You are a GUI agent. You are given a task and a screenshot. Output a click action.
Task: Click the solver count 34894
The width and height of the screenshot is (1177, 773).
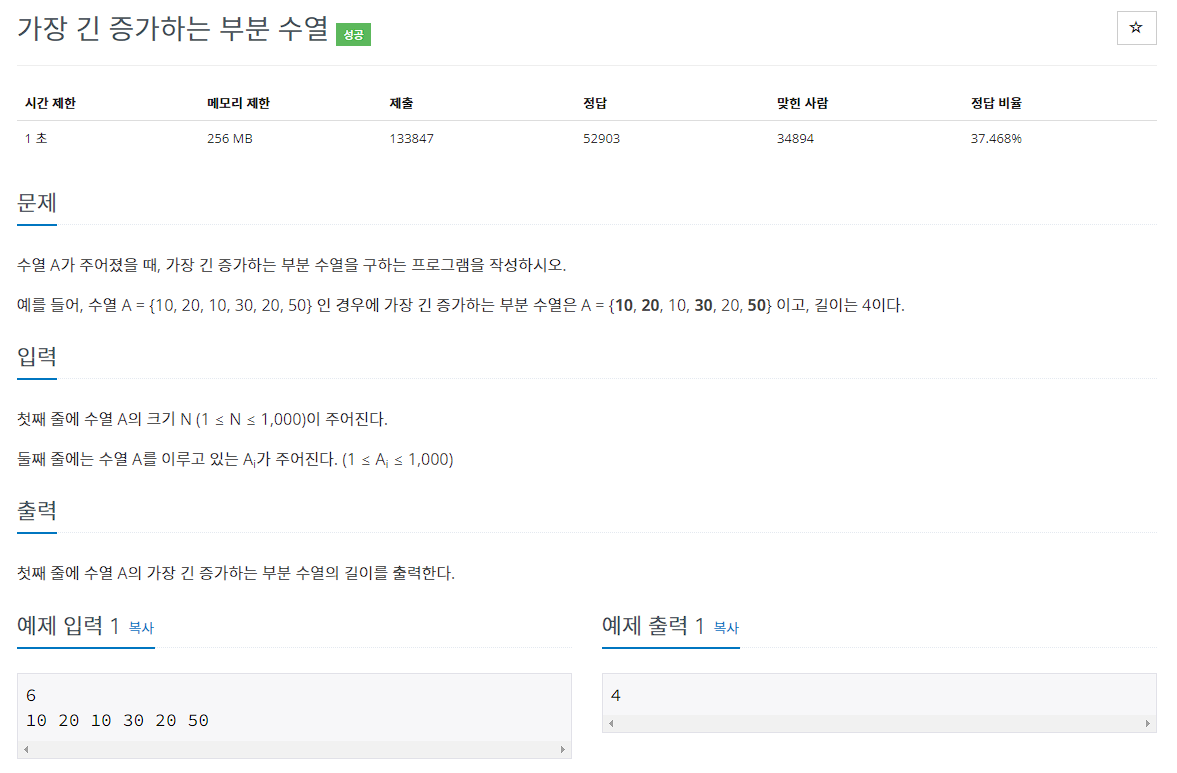(795, 138)
